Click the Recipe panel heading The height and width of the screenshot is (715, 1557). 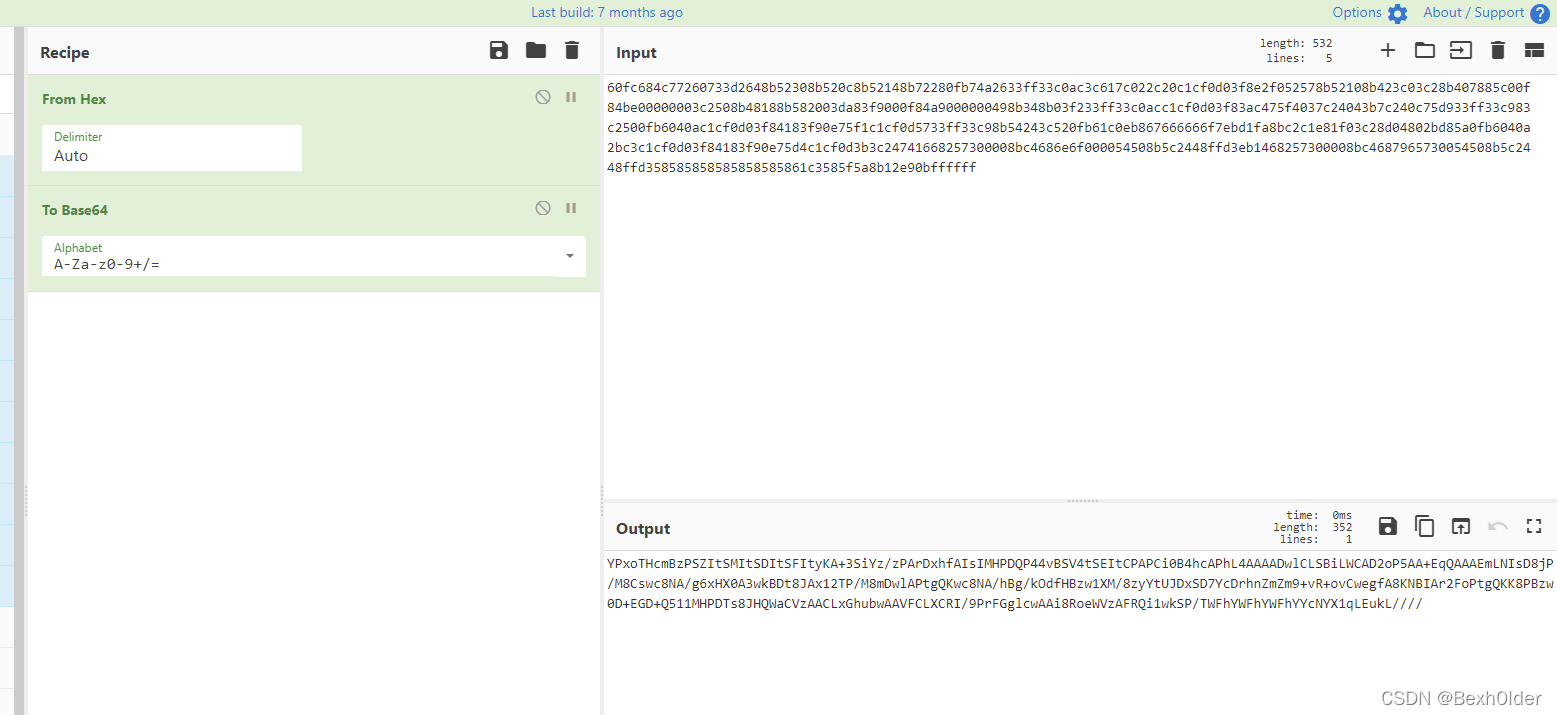click(65, 52)
